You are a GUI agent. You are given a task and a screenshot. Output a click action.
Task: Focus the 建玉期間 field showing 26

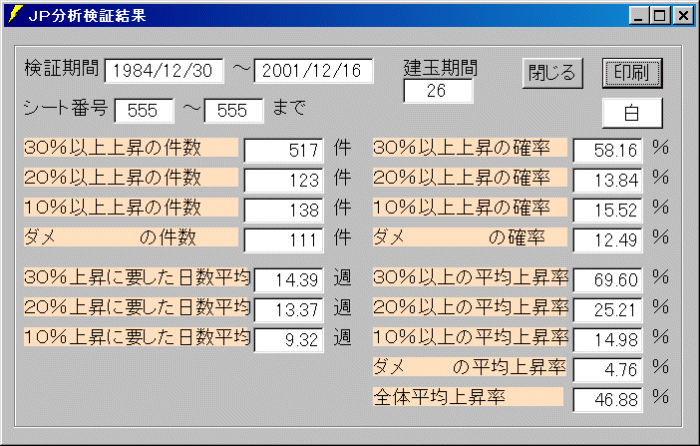(x=438, y=91)
